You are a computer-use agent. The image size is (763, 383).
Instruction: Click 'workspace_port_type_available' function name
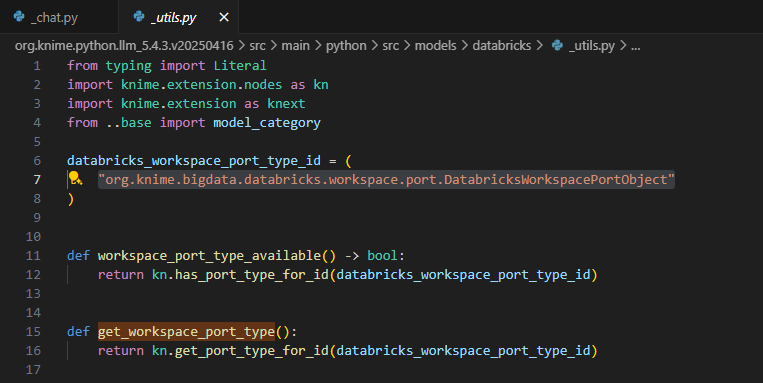coord(209,255)
